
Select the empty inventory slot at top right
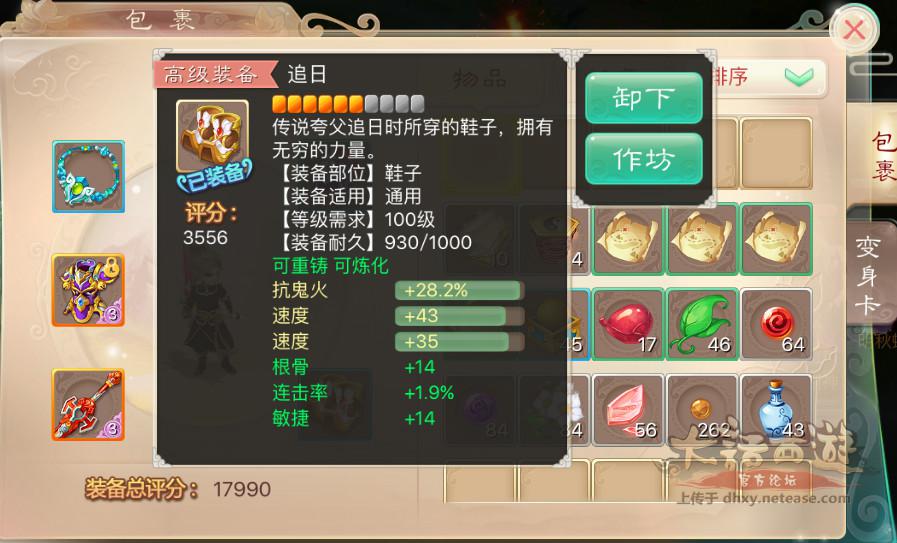click(776, 153)
